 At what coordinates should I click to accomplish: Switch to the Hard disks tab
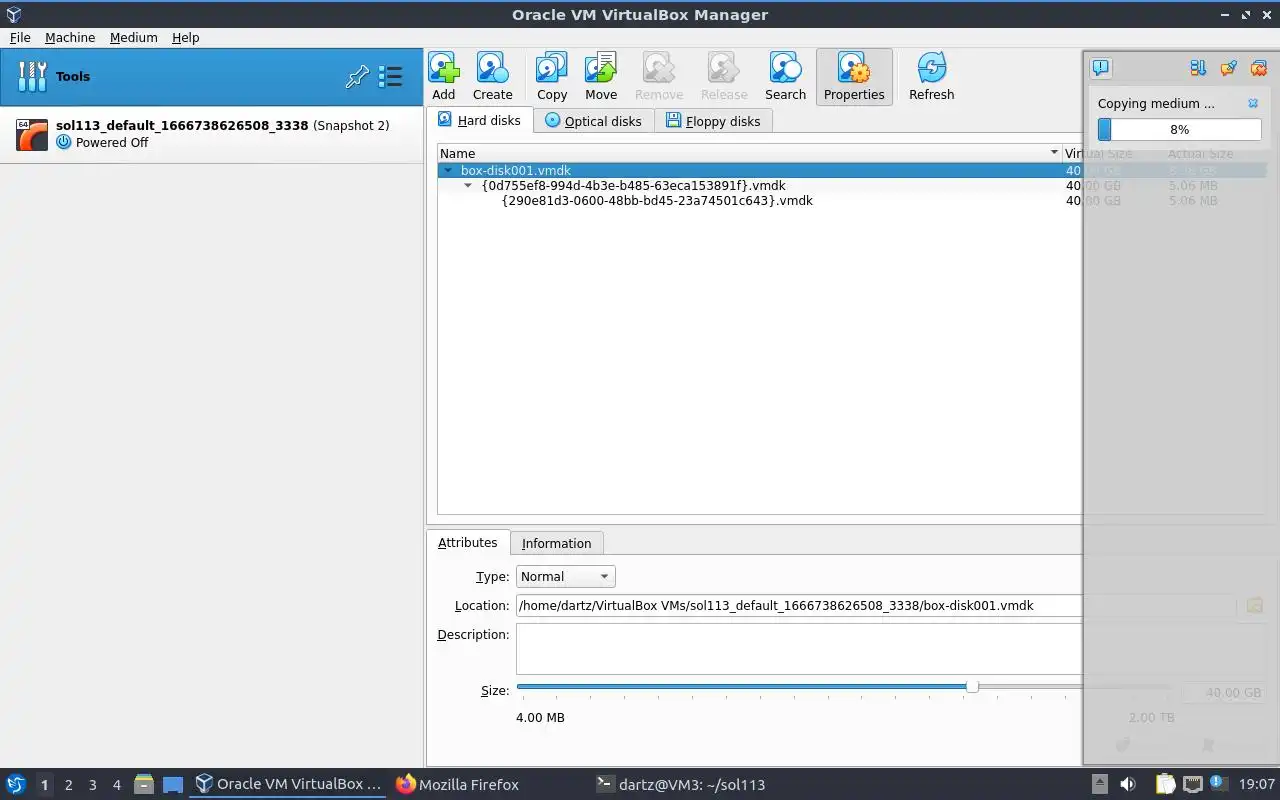[480, 120]
